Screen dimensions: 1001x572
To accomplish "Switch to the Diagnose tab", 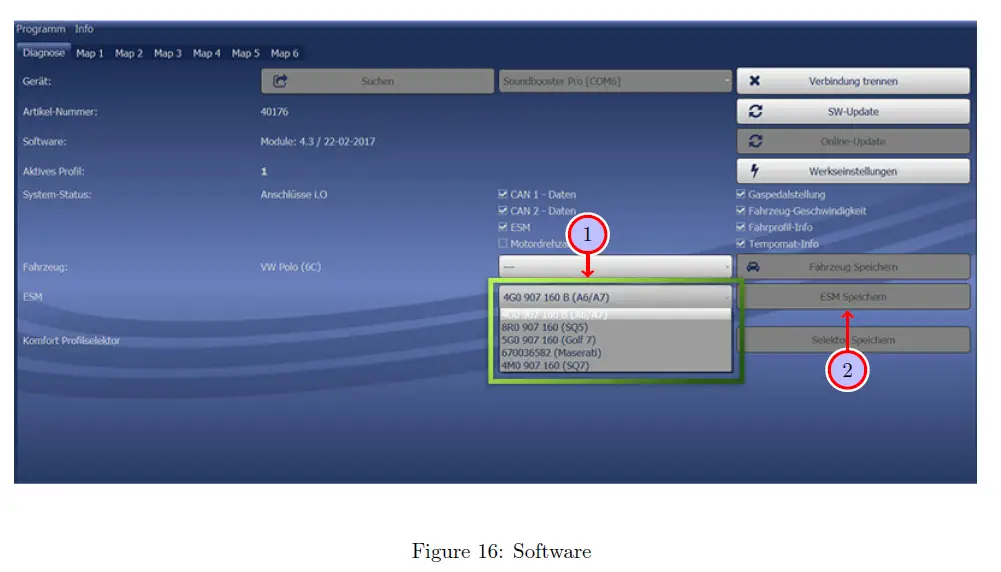I will tap(43, 53).
